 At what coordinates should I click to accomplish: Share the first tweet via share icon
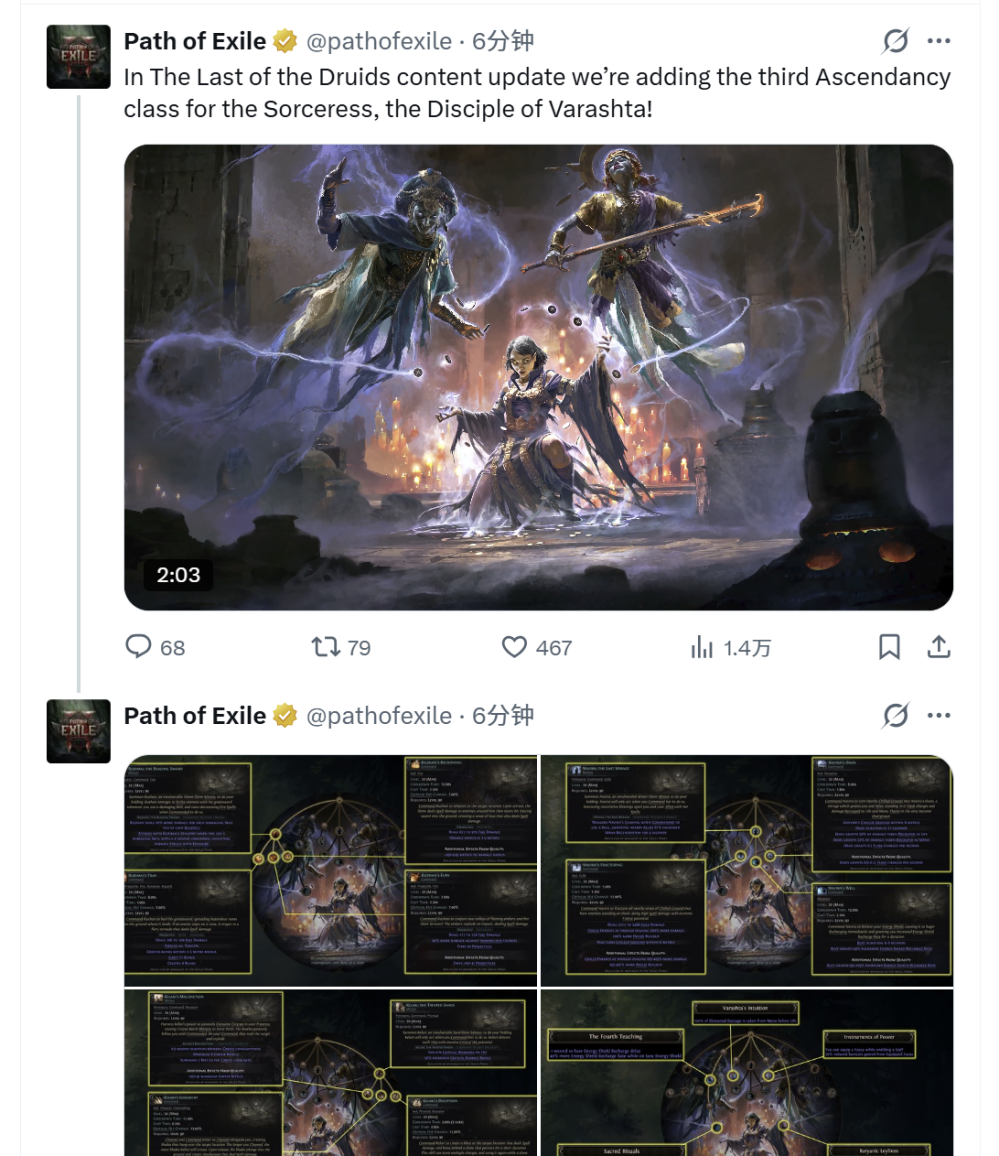(x=938, y=647)
